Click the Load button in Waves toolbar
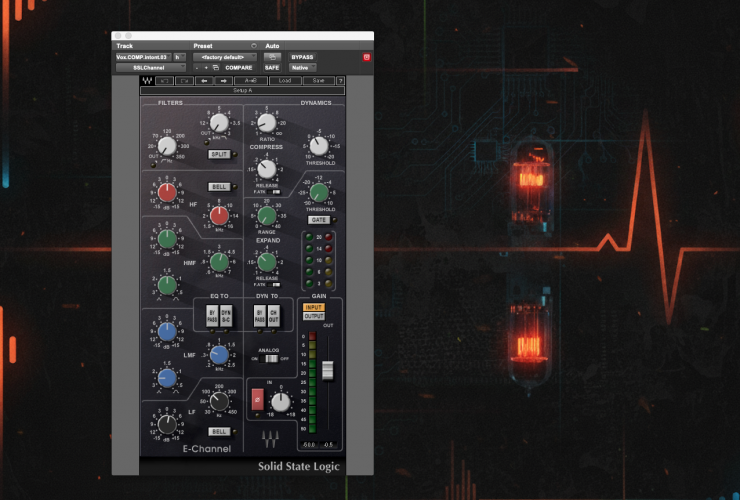This screenshot has width=740, height=500. [x=285, y=81]
